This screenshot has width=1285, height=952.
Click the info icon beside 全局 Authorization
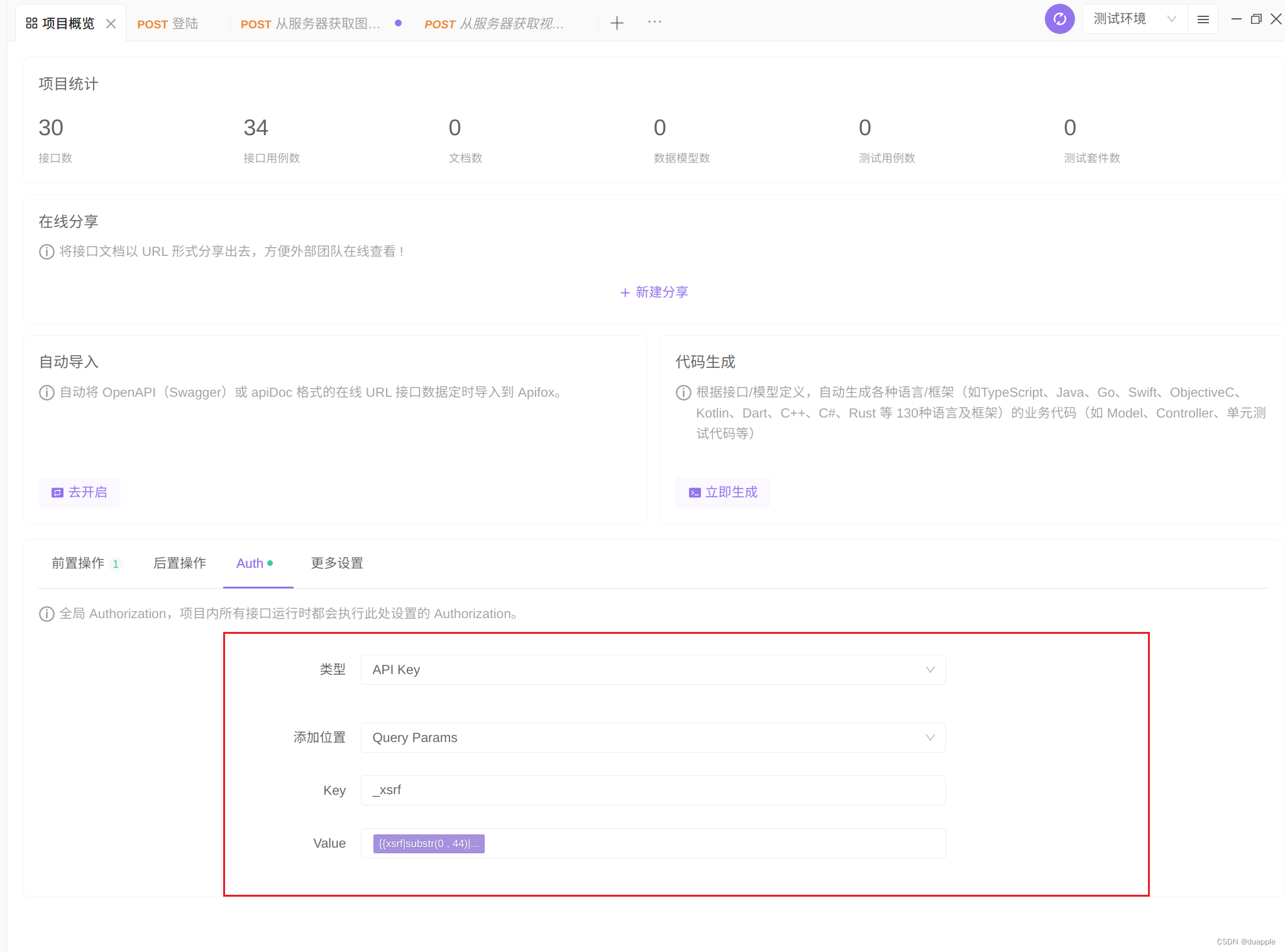click(x=47, y=614)
